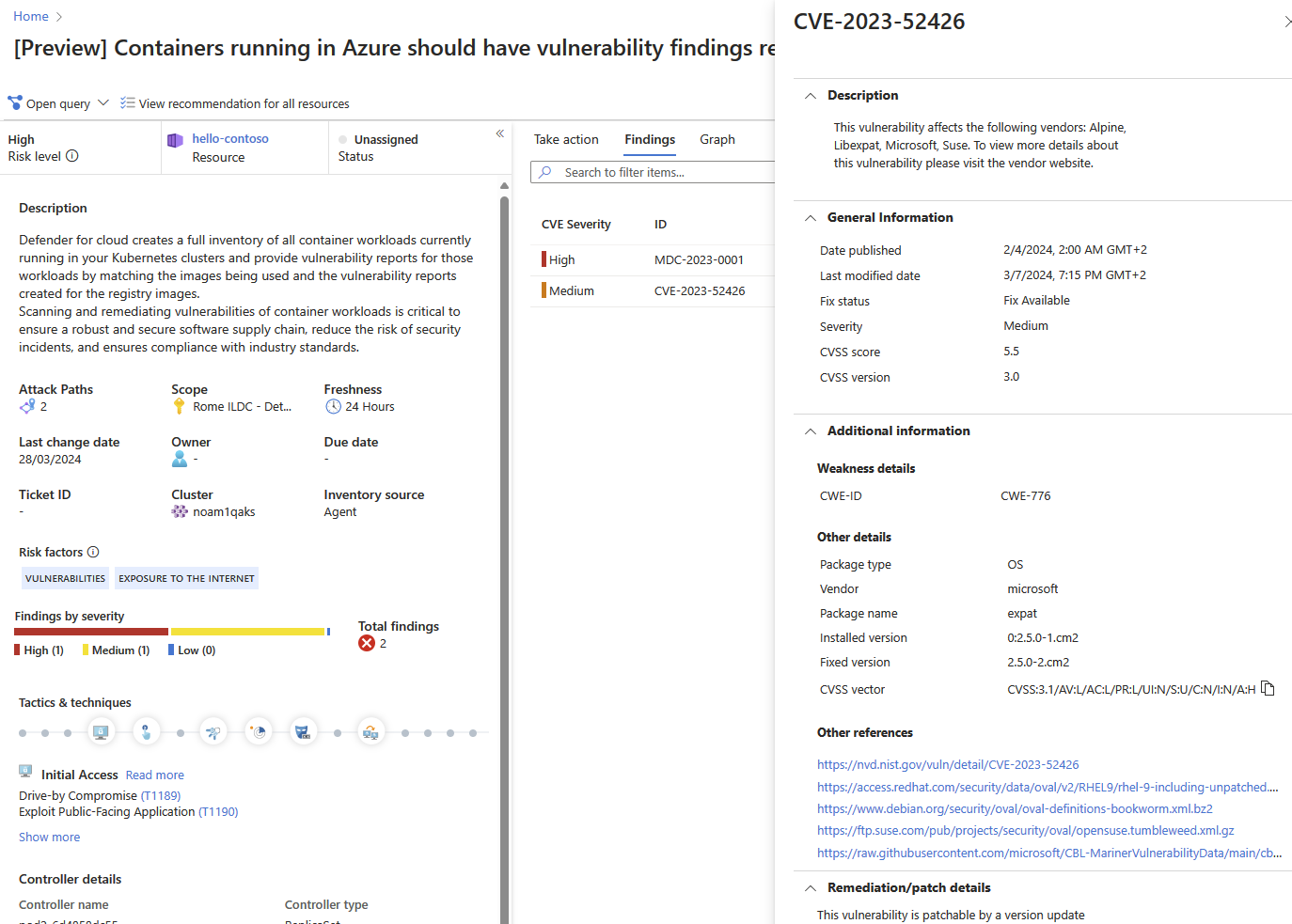Collapse the General Information section
The width and height of the screenshot is (1292, 924).
pyautogui.click(x=811, y=218)
